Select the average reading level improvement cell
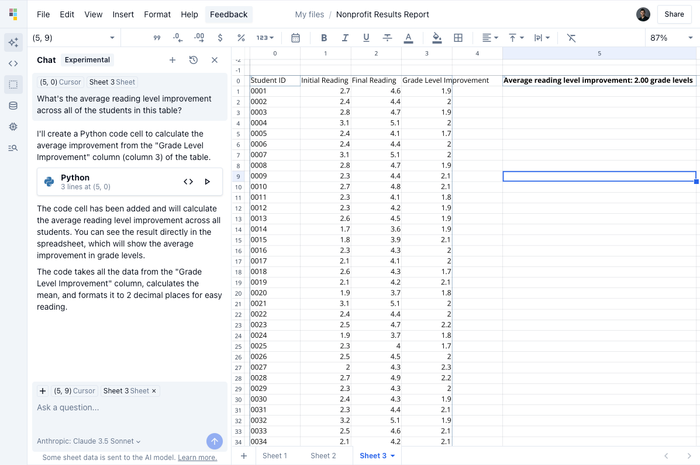700x465 pixels. tap(599, 80)
